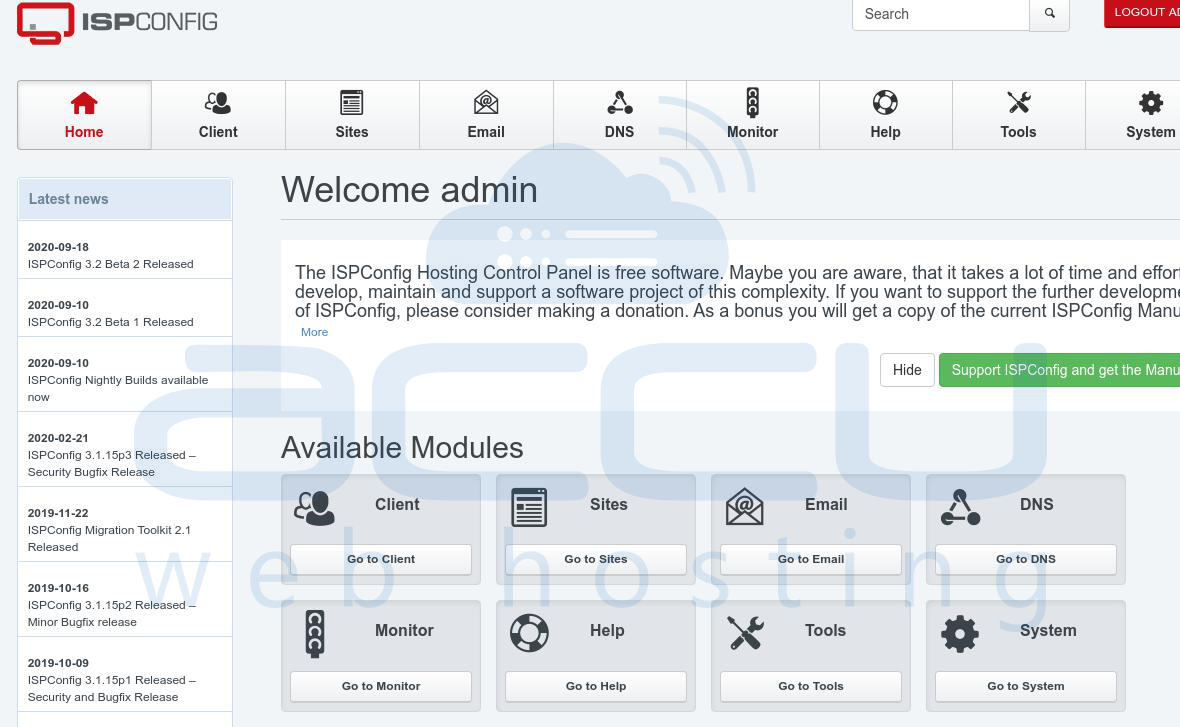Open the System tab label
The image size is (1180, 727).
click(x=1151, y=132)
